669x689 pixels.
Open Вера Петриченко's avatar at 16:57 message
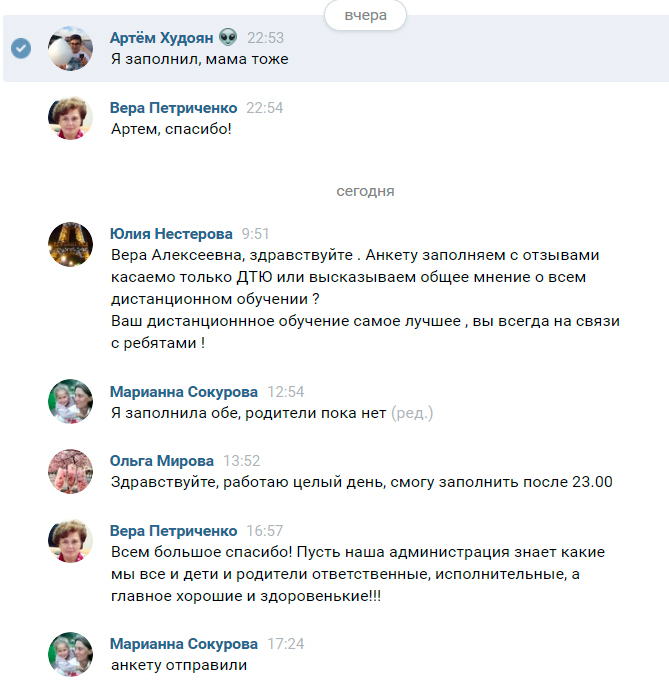(x=70, y=541)
